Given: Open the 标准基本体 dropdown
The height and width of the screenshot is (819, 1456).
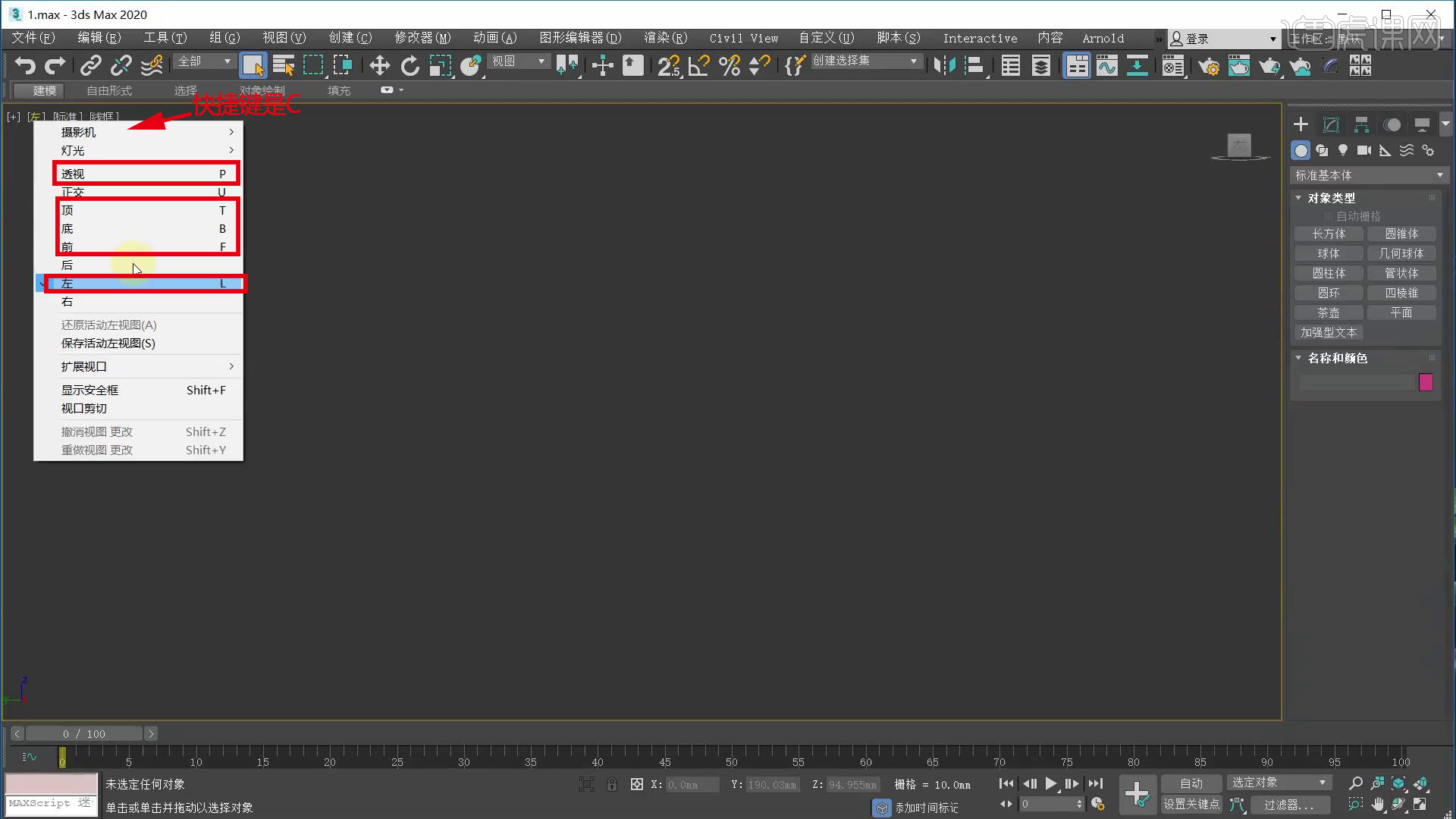Looking at the screenshot, I should 1369,175.
